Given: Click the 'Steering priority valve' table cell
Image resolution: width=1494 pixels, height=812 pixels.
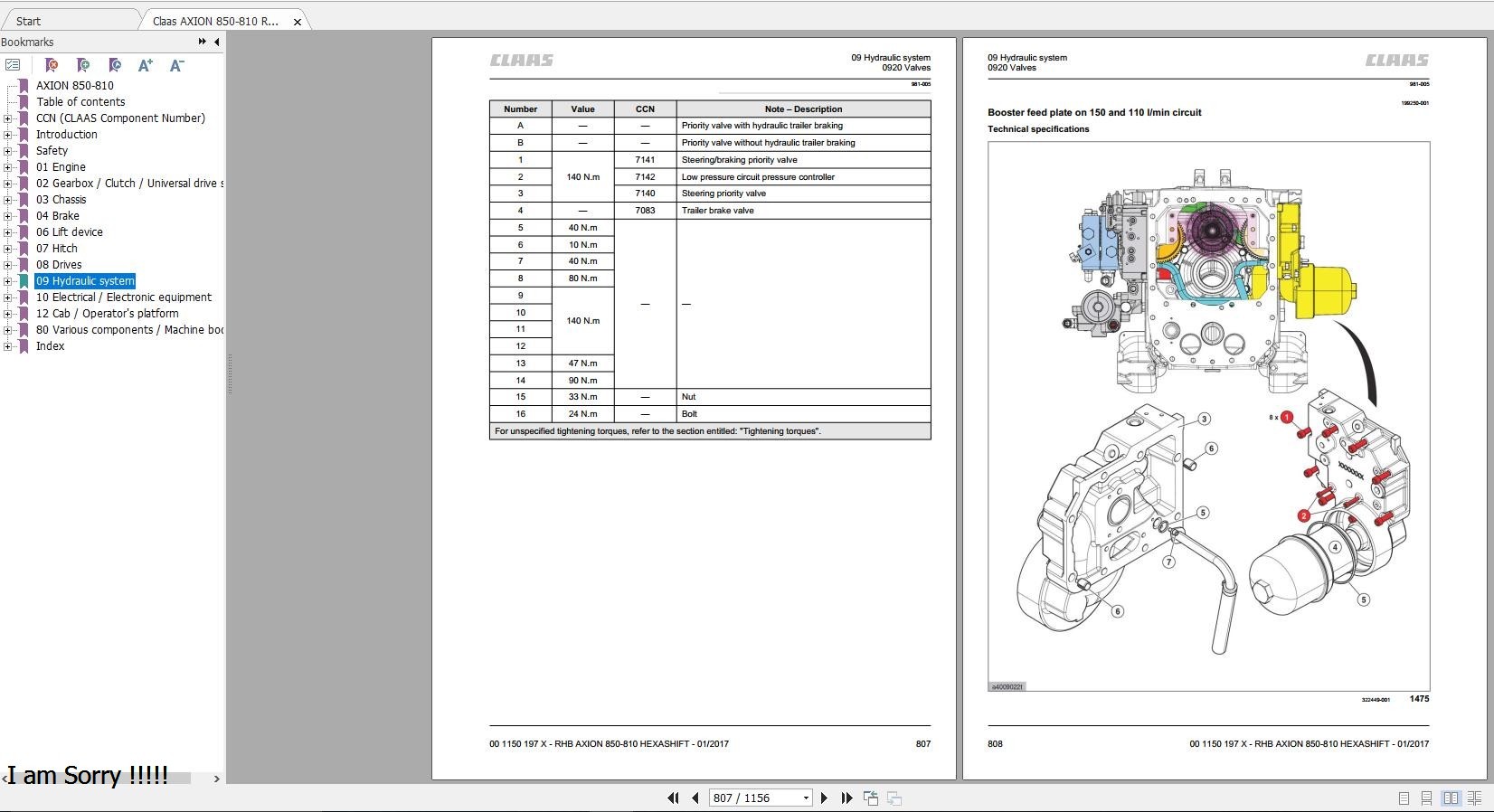Looking at the screenshot, I should tap(803, 194).
